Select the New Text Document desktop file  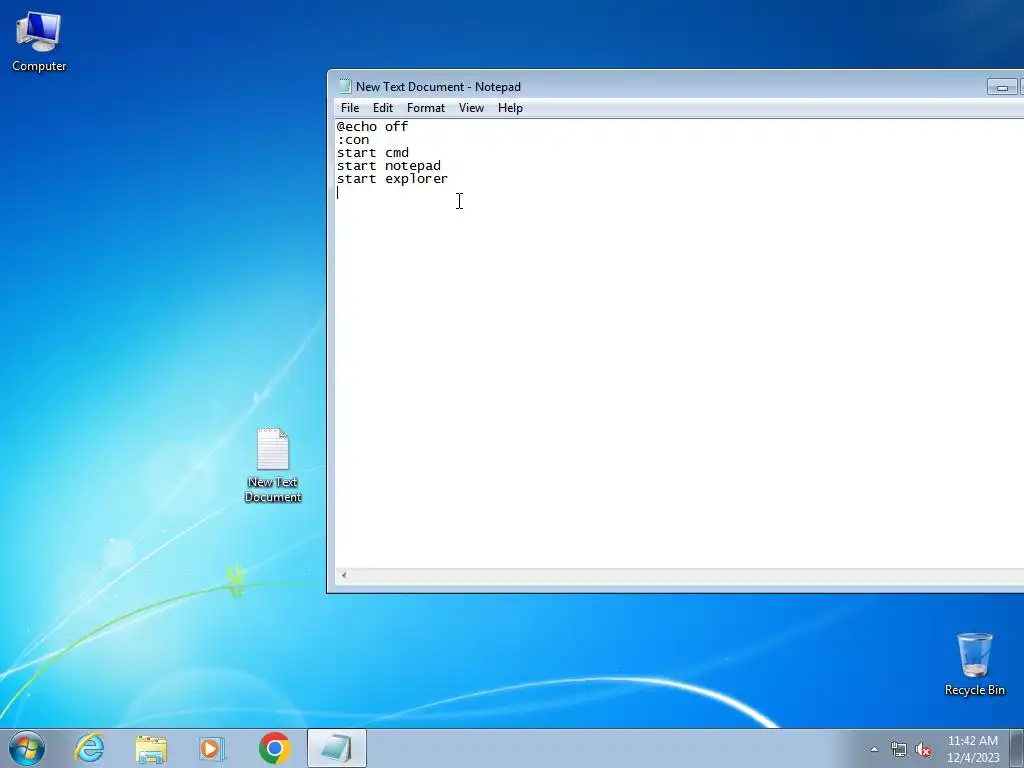tap(273, 465)
